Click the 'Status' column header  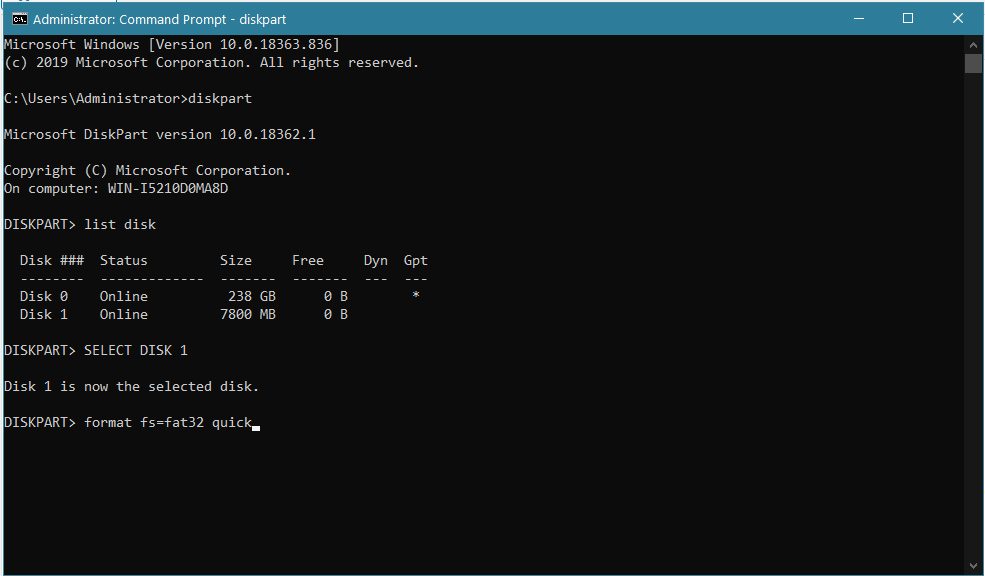coord(124,261)
